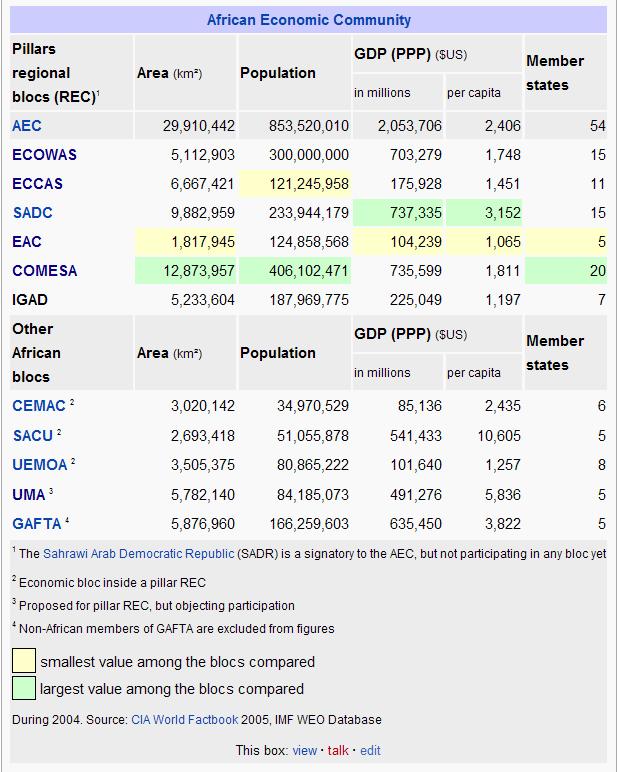Select IGAD GDP value 225,049
Viewport: 617px width, 772px height.
(x=416, y=300)
